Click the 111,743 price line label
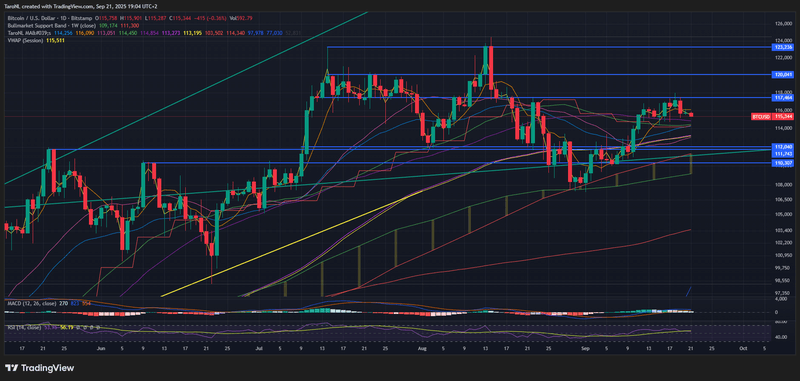The image size is (800, 381). (783, 153)
